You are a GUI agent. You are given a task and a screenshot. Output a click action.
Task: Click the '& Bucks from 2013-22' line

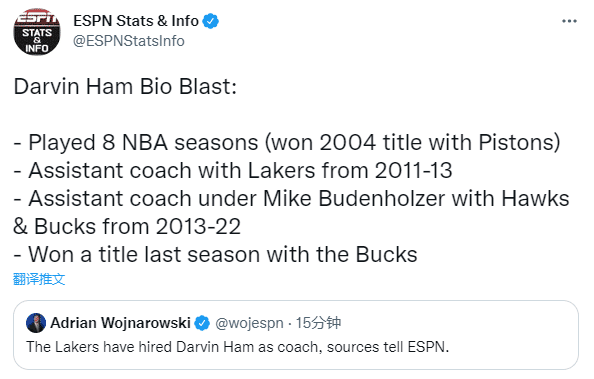tap(127, 227)
